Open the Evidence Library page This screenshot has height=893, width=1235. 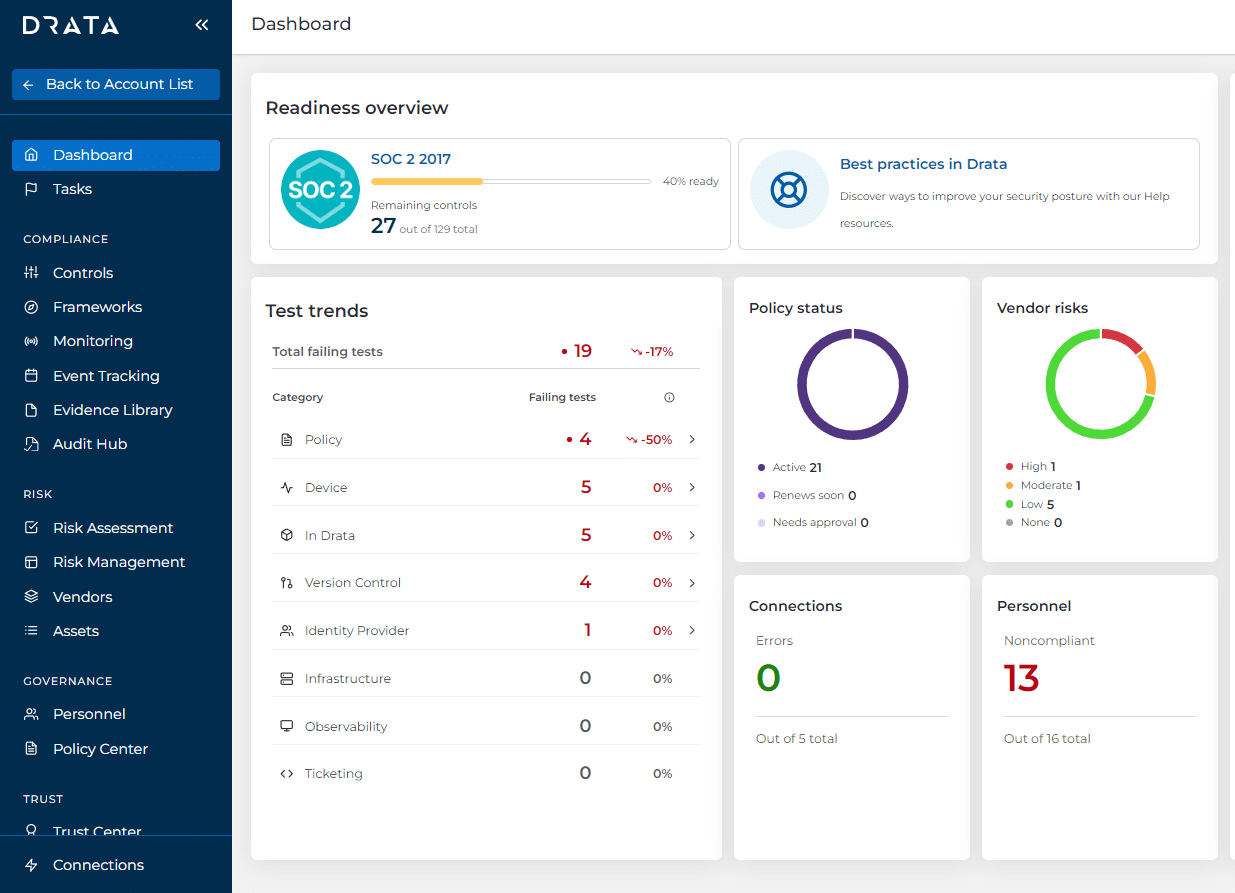[112, 410]
